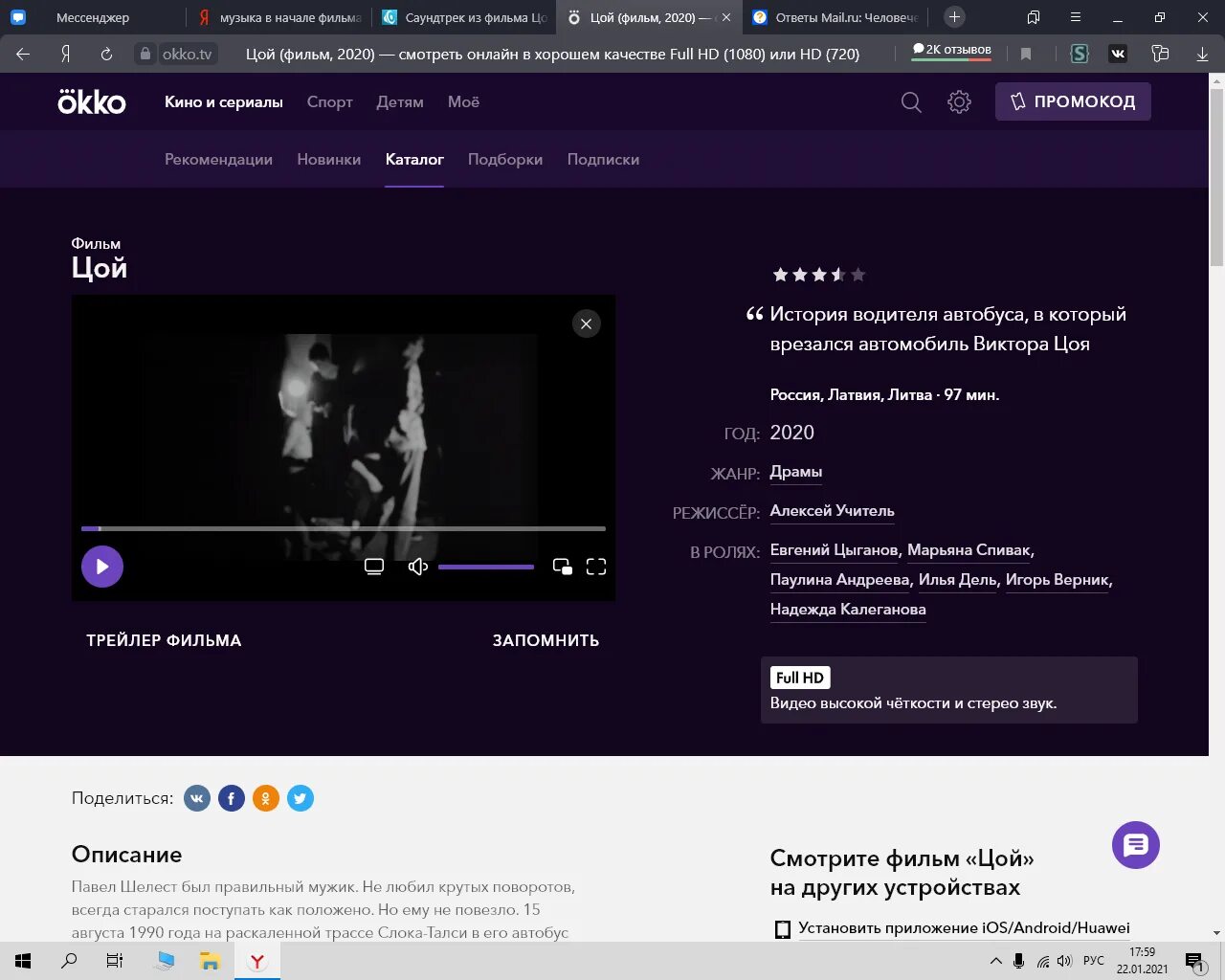Open Windows notification center icon
The image size is (1225, 980).
coord(1193,961)
